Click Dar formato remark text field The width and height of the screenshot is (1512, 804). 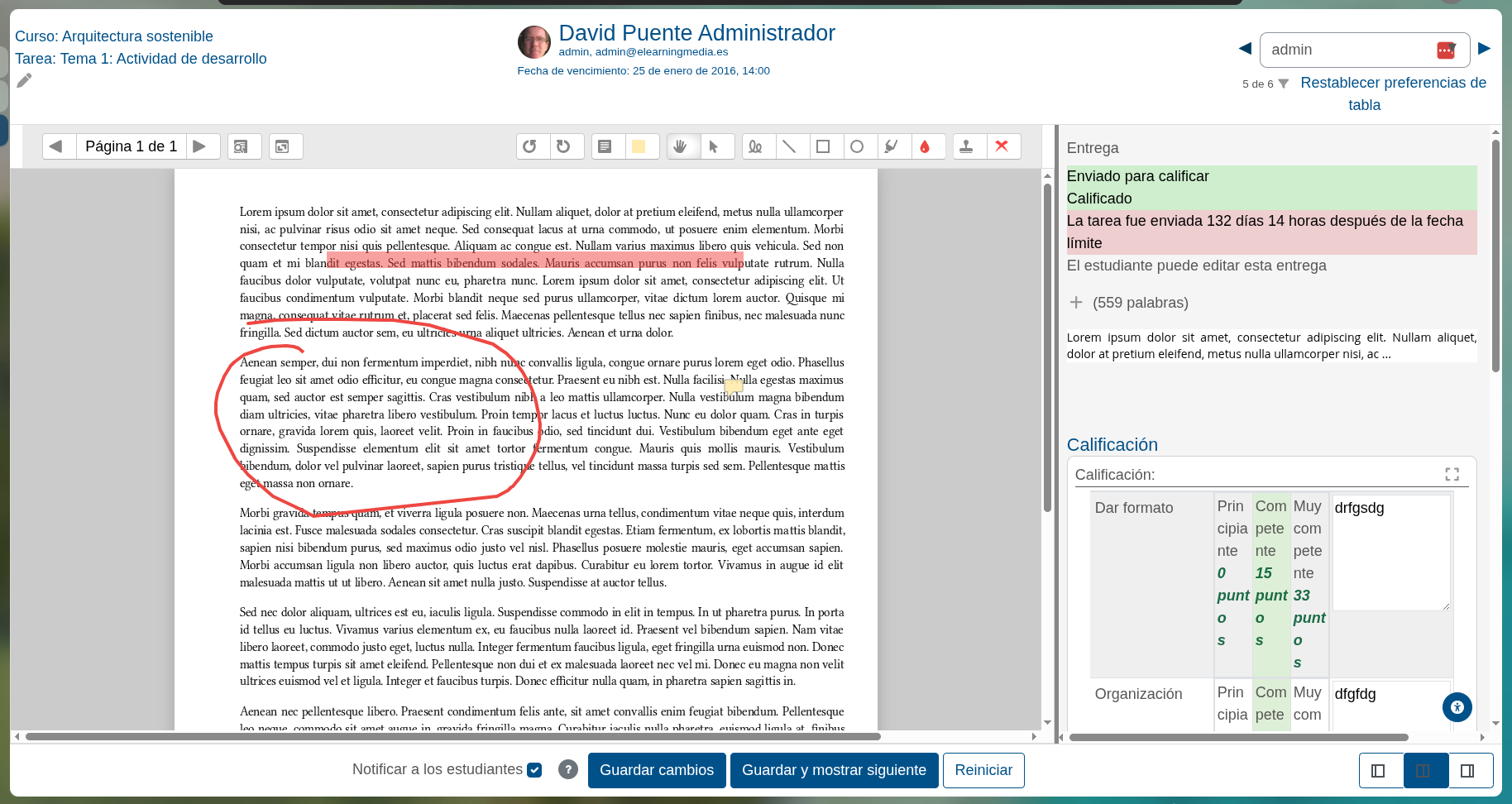(x=1391, y=553)
